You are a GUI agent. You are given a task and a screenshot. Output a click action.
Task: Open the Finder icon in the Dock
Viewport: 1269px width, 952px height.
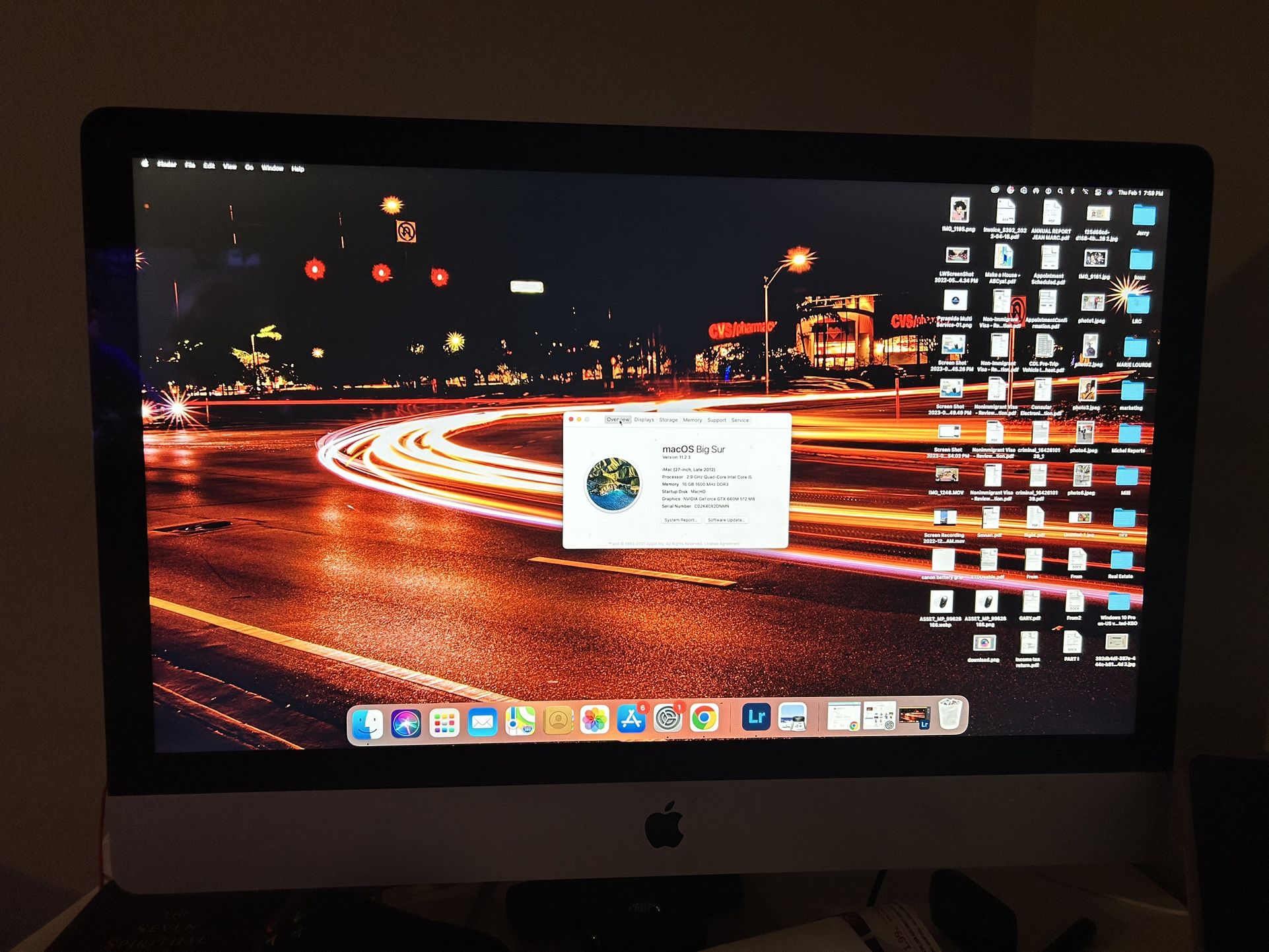[x=368, y=725]
